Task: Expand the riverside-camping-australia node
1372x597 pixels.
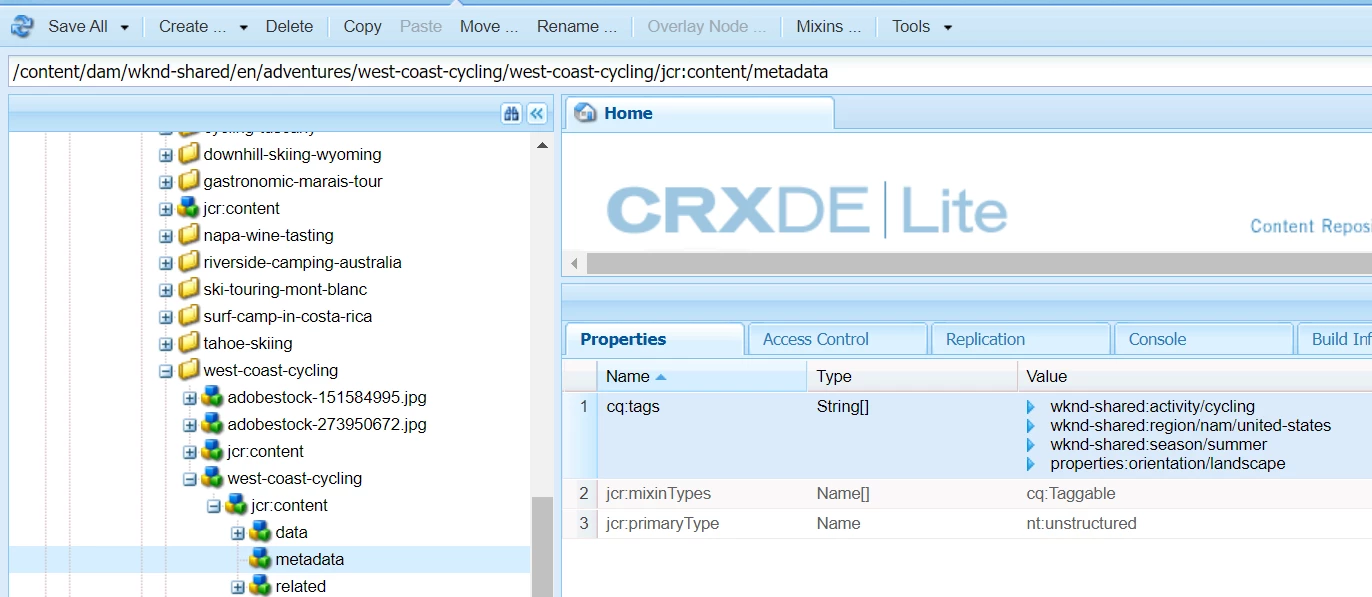Action: pos(166,263)
